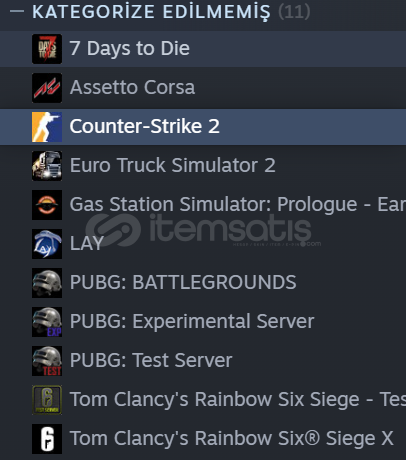Select the 7 Days to Die entry

point(203,49)
